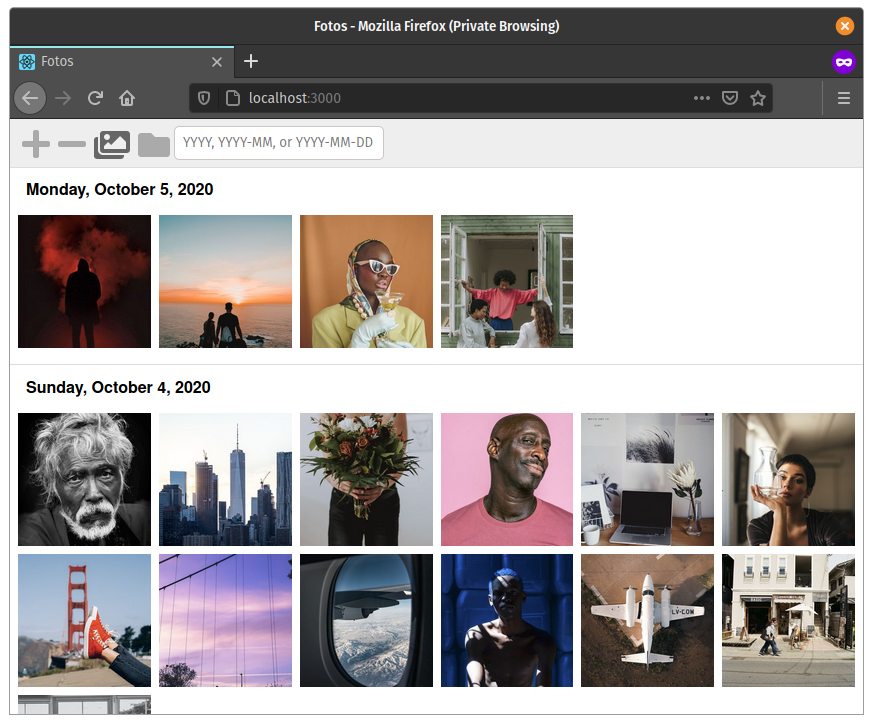
Task: Click the browser forward arrow
Action: [63, 99]
